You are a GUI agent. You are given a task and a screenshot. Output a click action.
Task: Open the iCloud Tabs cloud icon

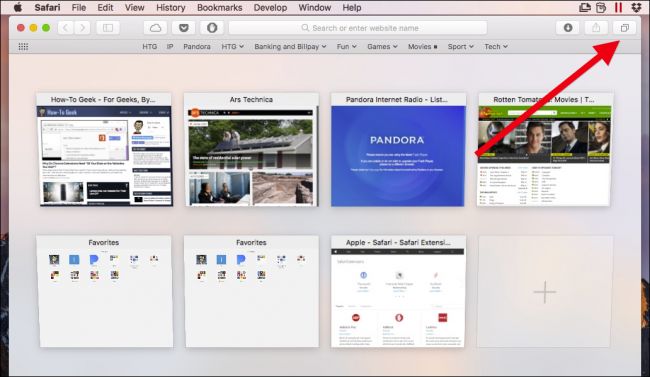click(155, 28)
